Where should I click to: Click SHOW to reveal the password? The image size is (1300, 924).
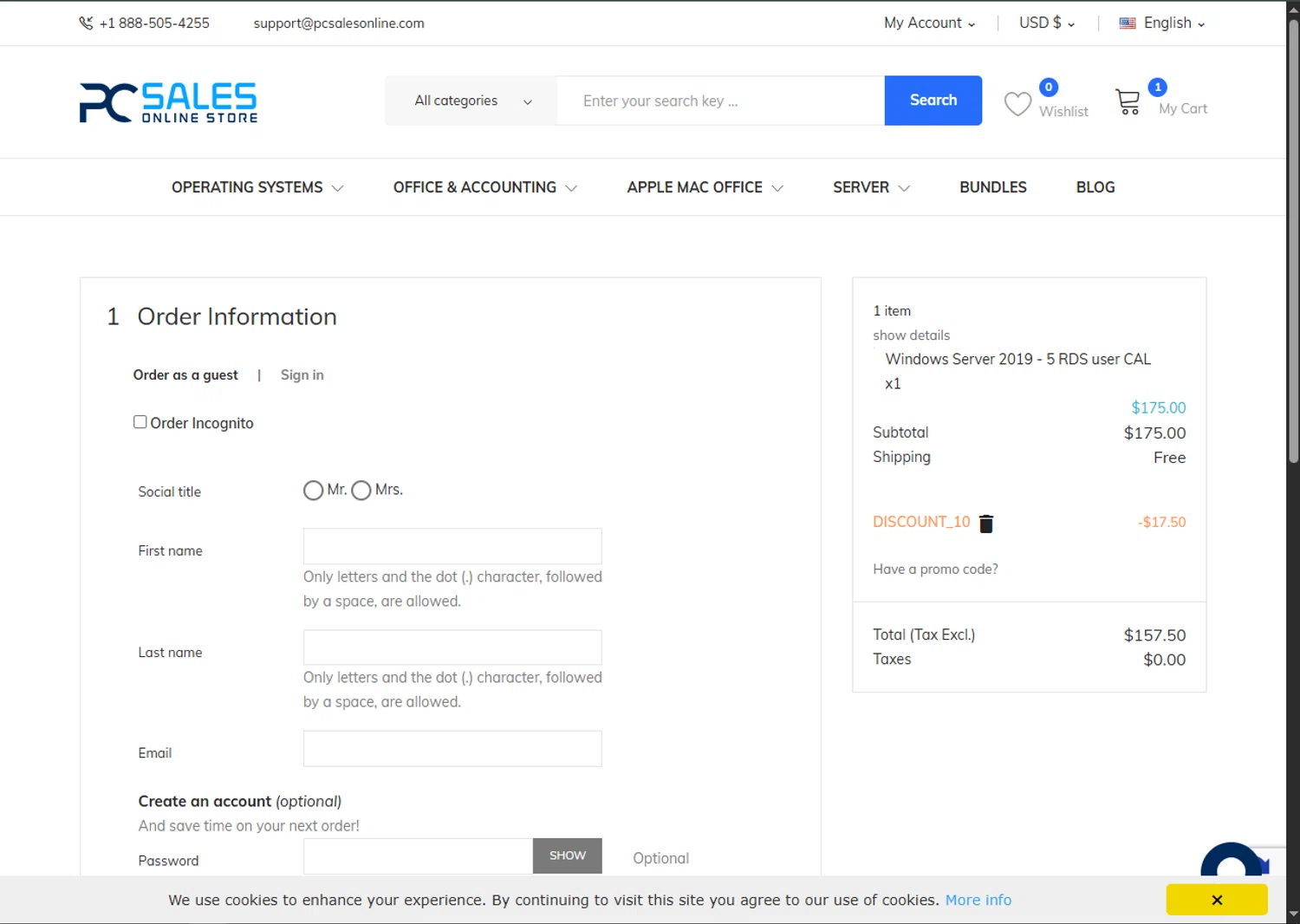568,856
